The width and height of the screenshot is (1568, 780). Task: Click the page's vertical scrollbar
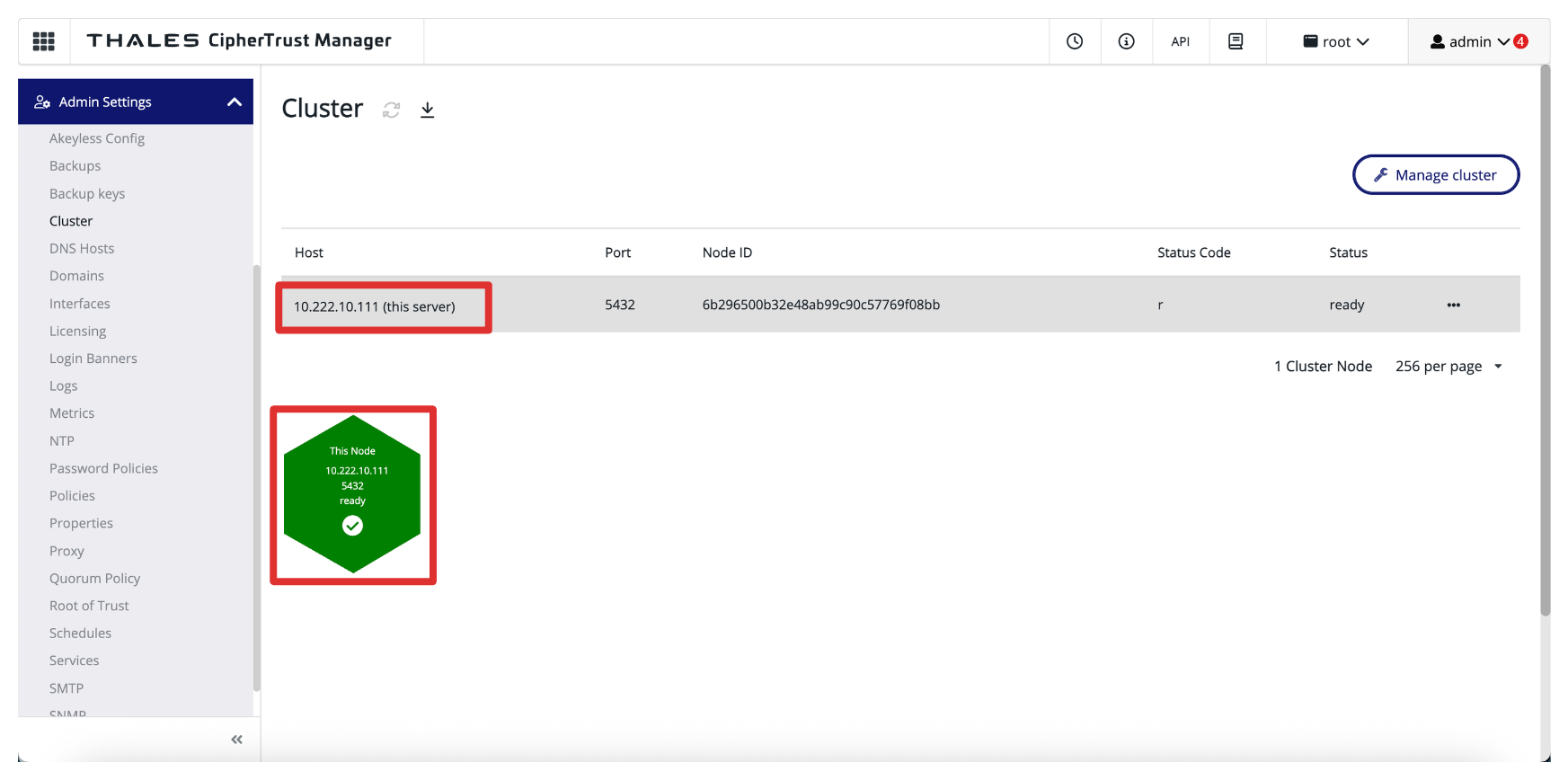coord(1545,341)
